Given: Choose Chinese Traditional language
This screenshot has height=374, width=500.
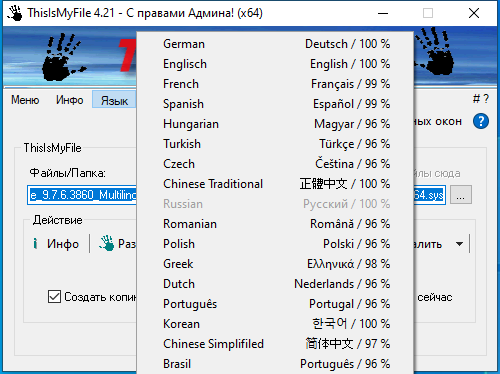Looking at the screenshot, I should 275,184.
